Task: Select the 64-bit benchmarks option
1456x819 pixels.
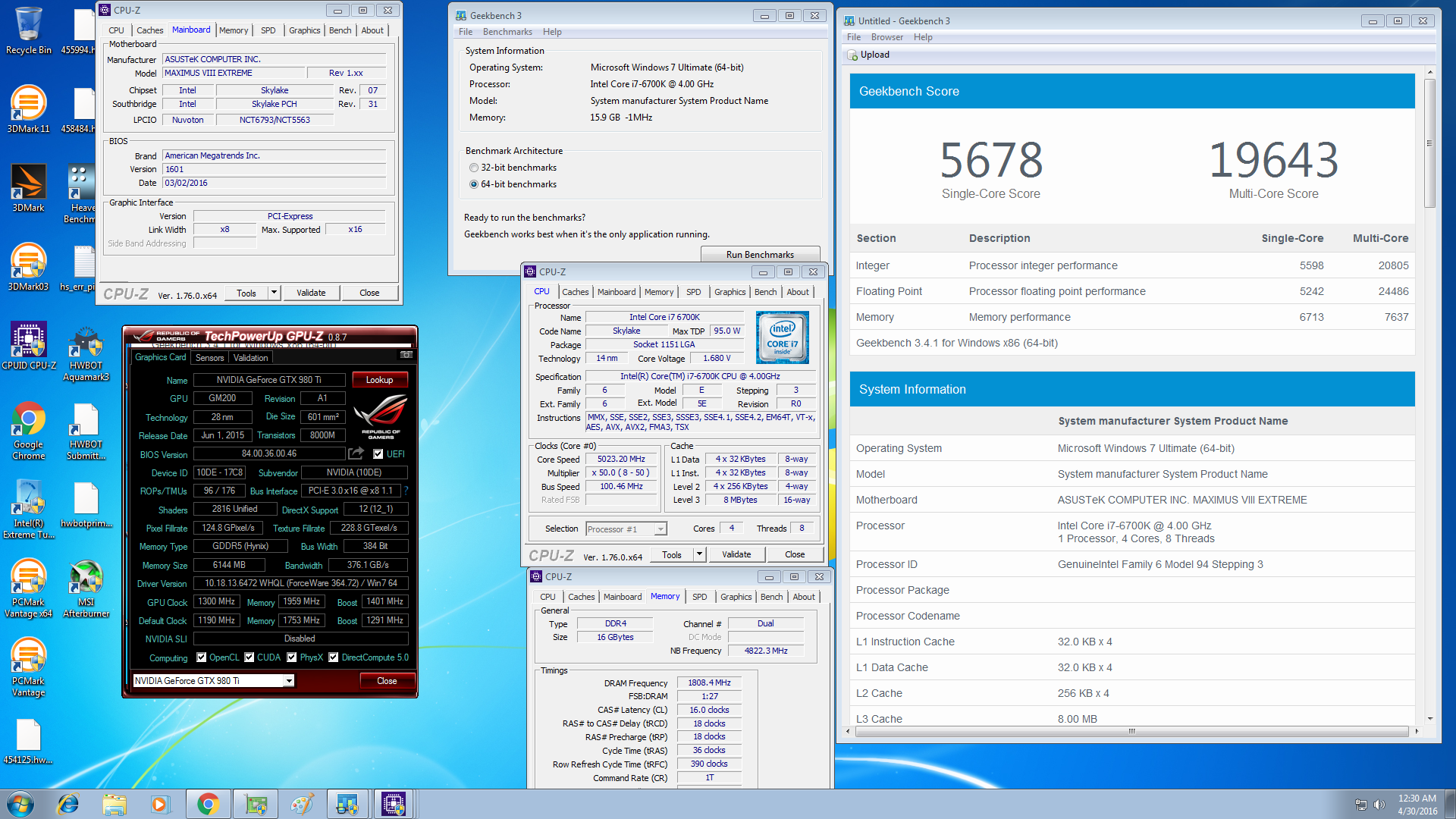Action: tap(474, 184)
